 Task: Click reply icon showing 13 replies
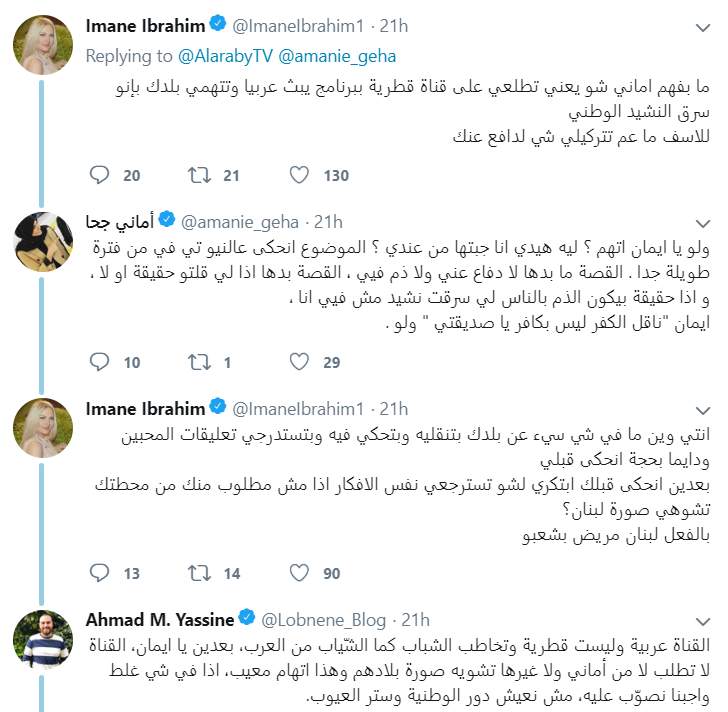tap(99, 573)
